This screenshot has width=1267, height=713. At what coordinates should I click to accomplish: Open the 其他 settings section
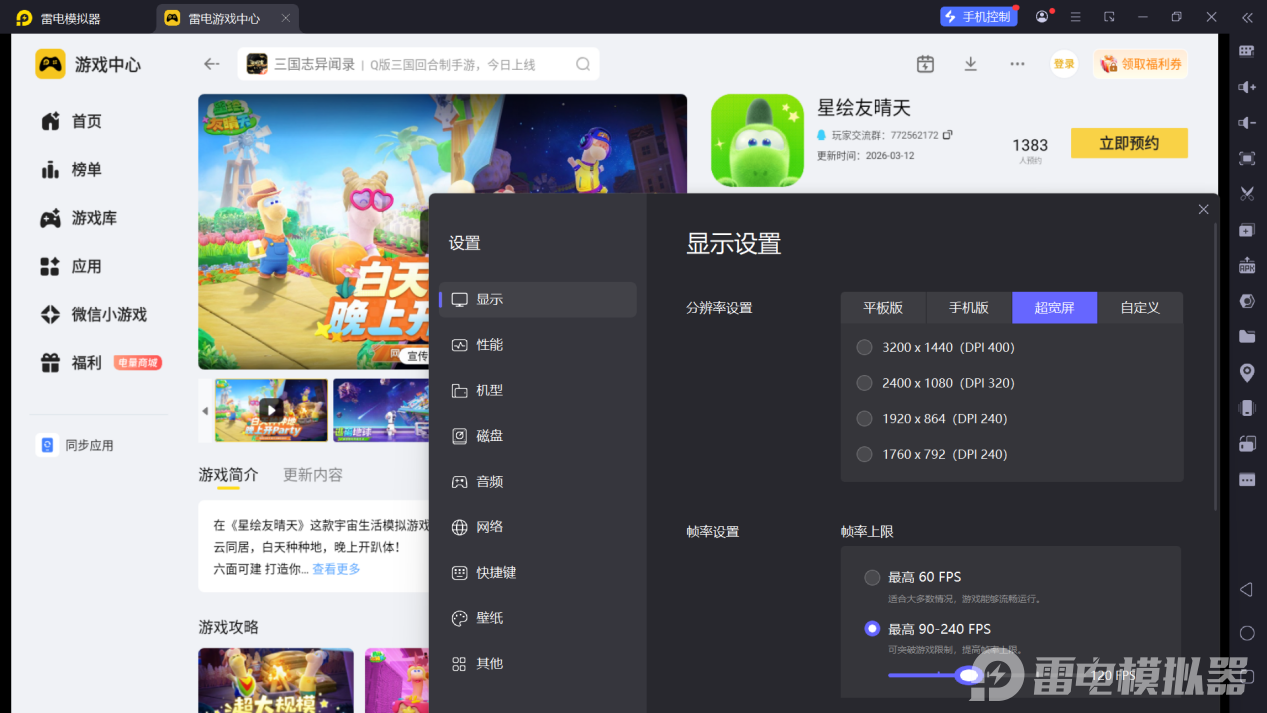point(538,664)
